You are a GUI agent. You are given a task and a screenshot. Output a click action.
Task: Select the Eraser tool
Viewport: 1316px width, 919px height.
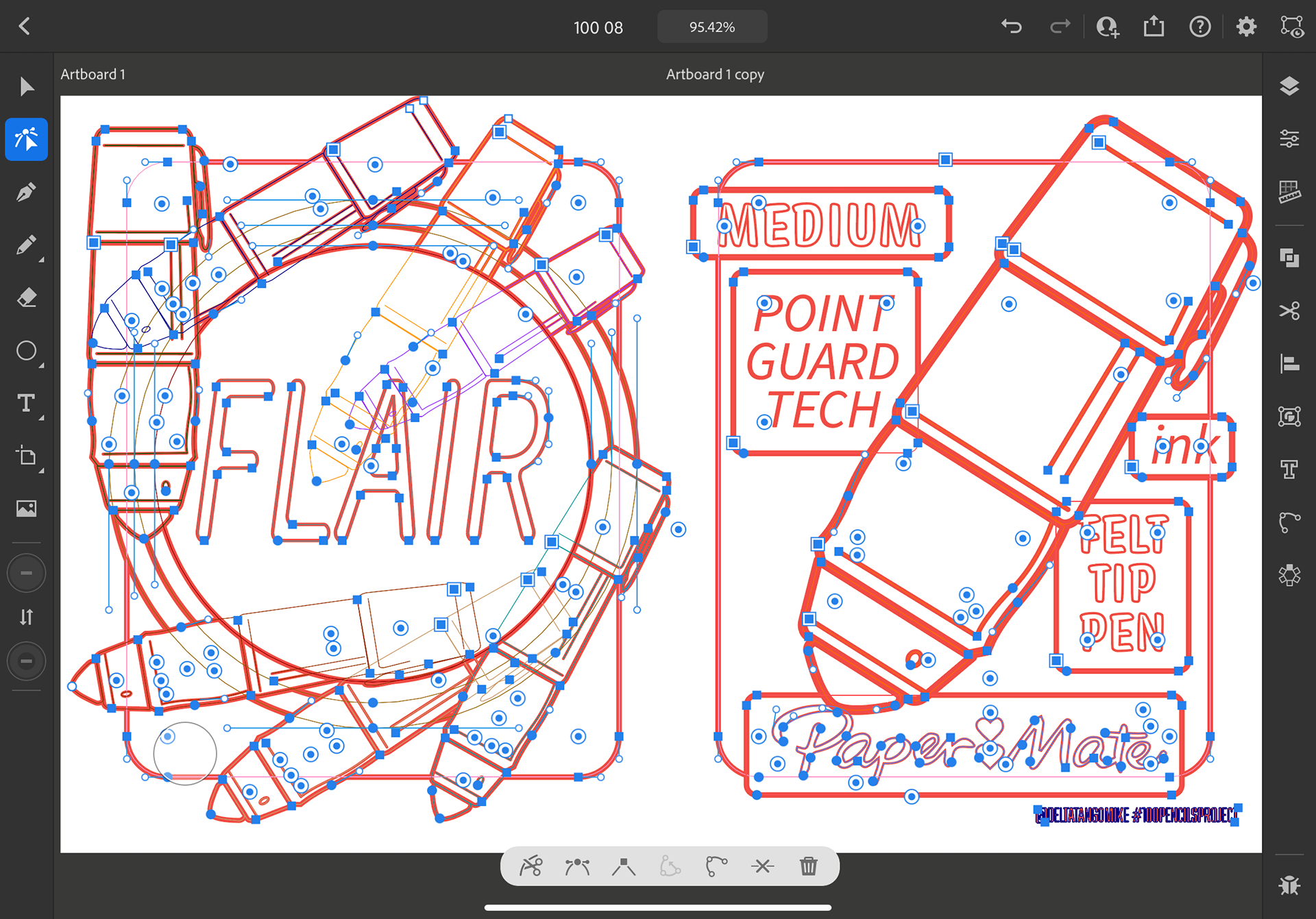click(x=27, y=297)
